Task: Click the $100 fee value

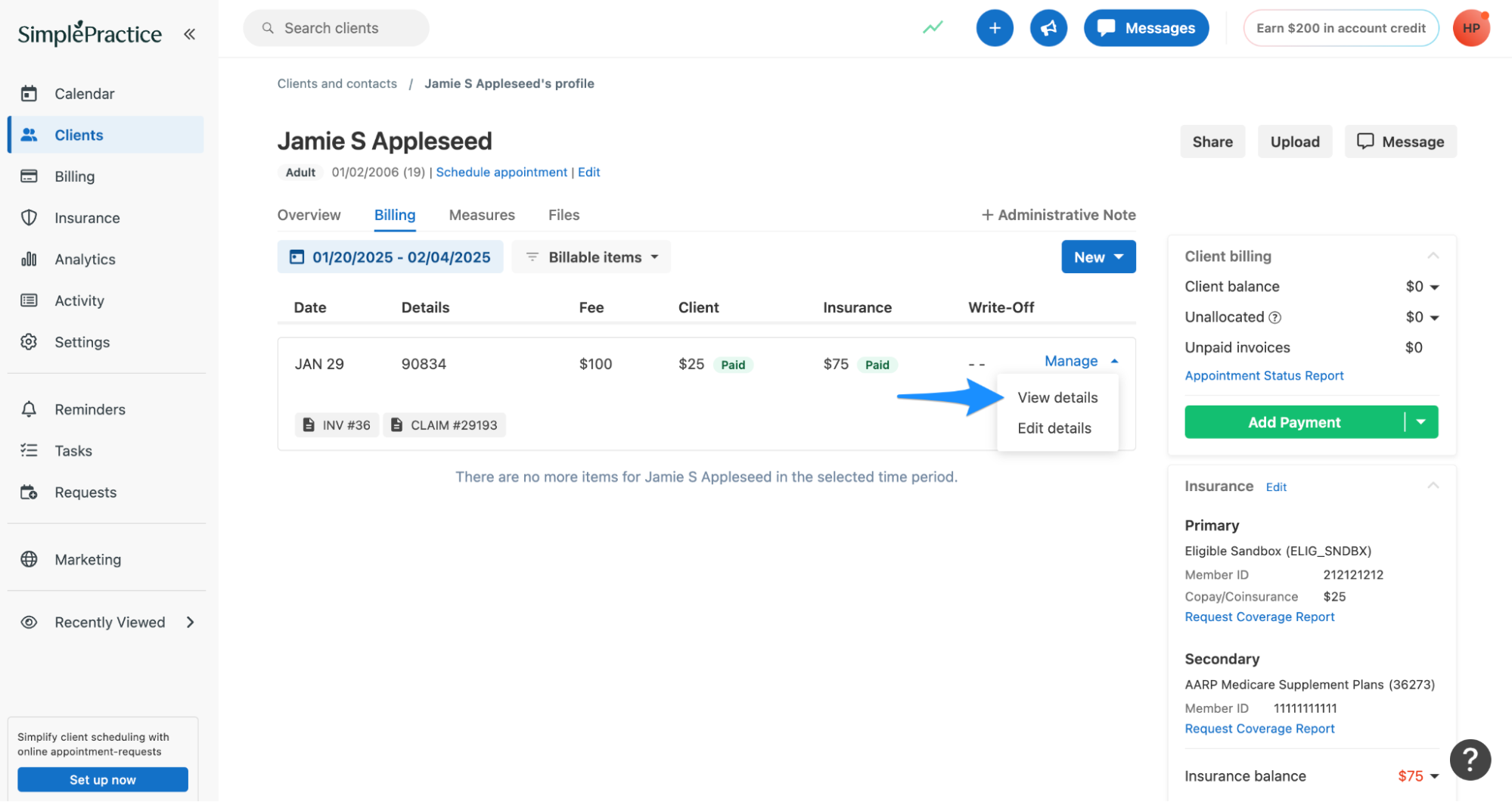Action: pos(595,364)
